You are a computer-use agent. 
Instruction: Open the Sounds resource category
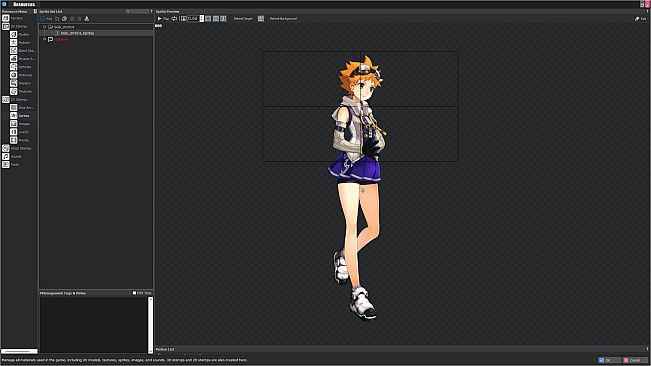[12, 156]
